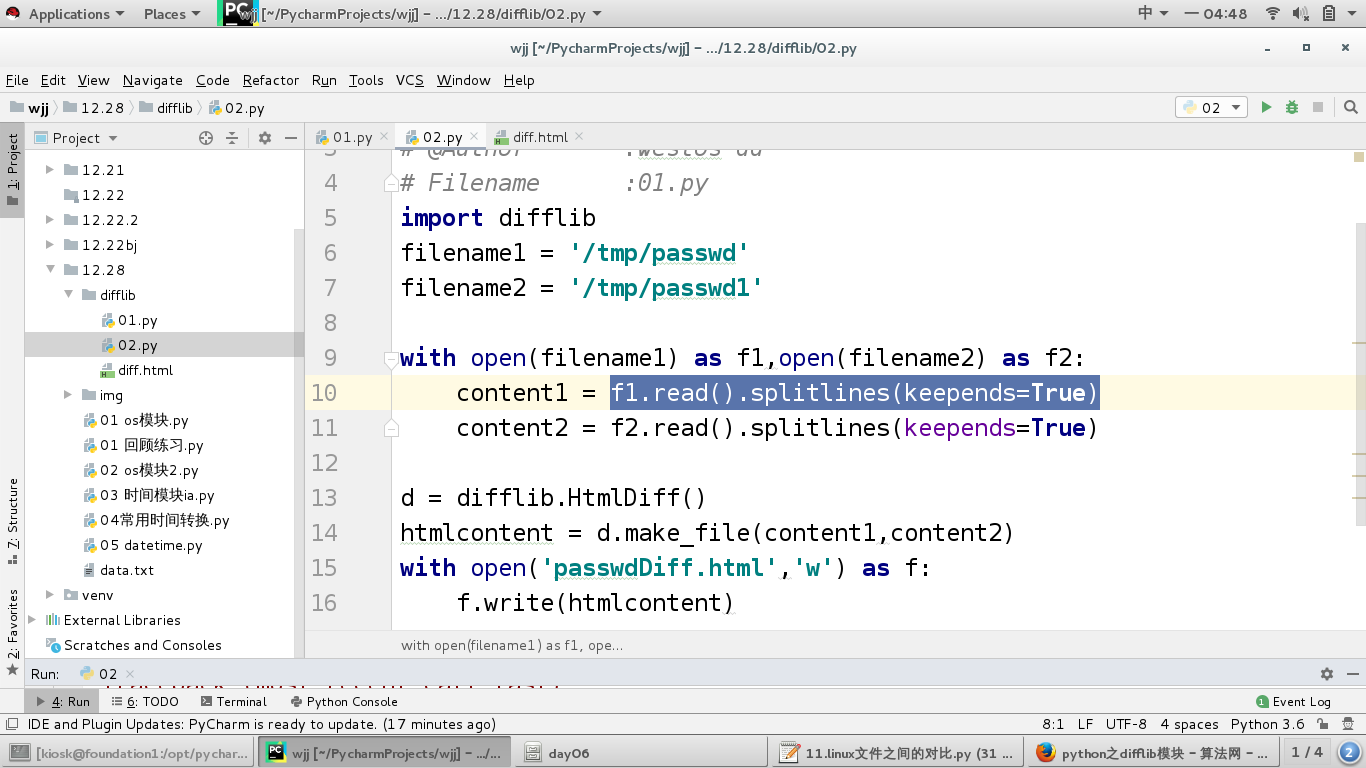1366x768 pixels.
Task: Expand the 12.22bj folder
Action: point(50,245)
